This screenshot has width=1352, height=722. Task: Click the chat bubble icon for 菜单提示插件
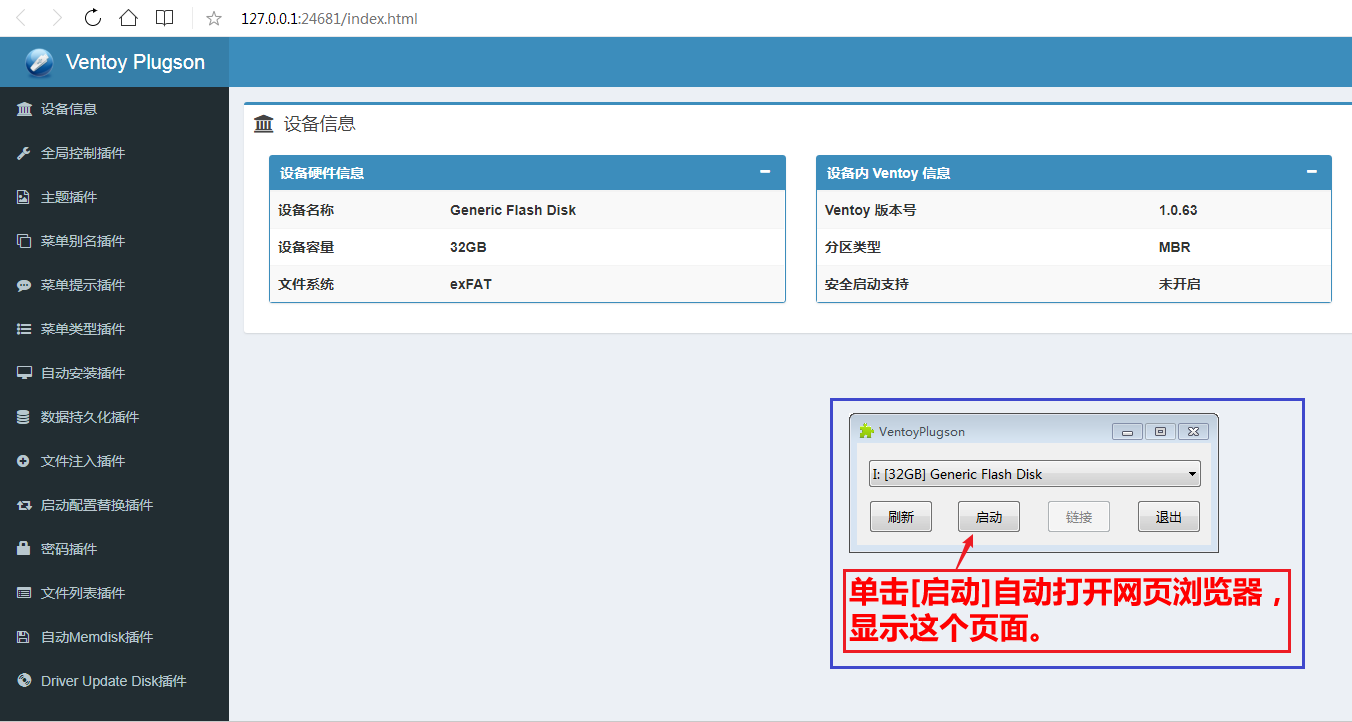[x=24, y=285]
